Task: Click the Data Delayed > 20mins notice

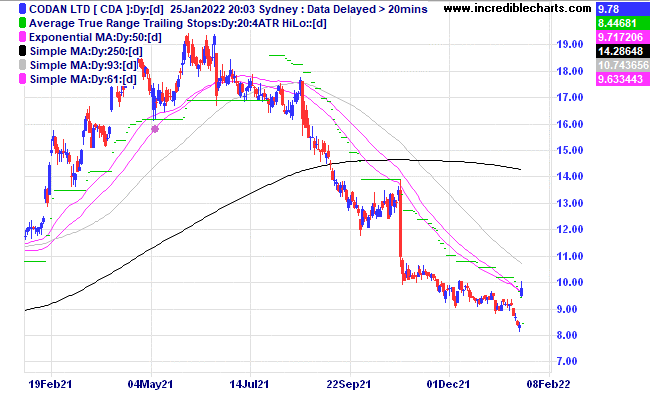Action: [367, 9]
